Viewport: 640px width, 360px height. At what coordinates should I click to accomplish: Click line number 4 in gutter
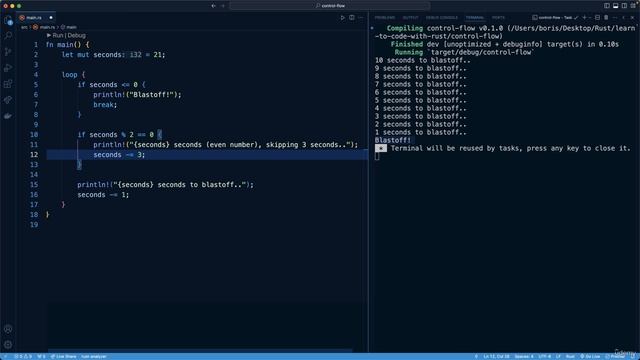[36, 75]
